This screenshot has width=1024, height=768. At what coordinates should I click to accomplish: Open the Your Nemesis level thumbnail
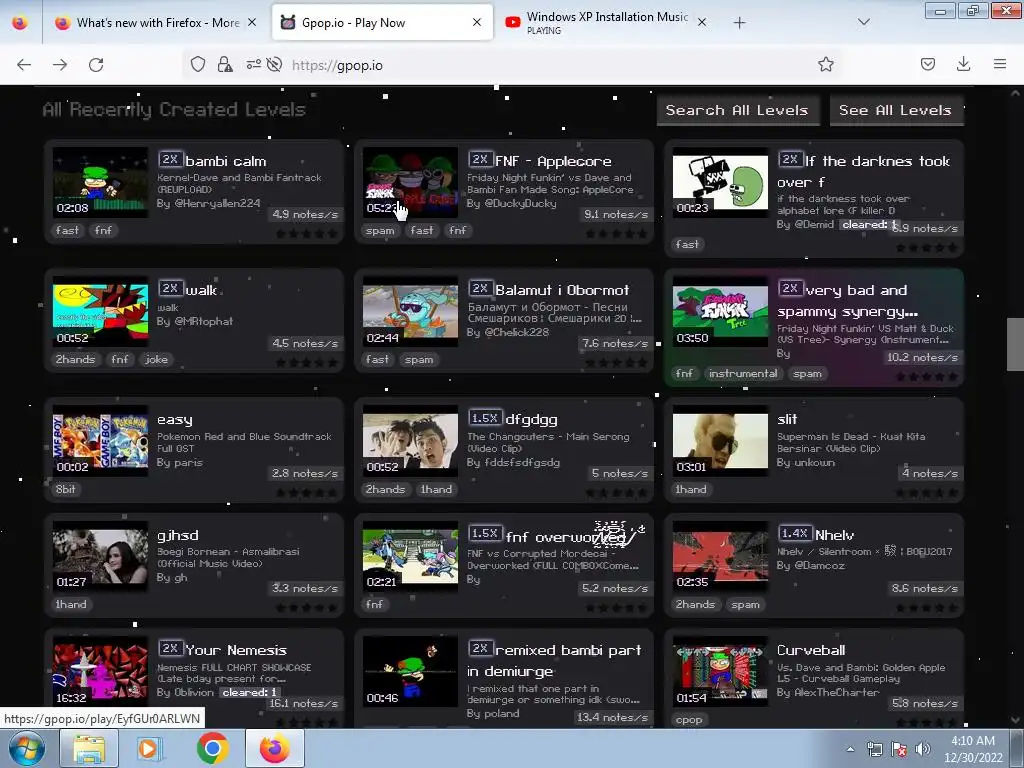101,672
